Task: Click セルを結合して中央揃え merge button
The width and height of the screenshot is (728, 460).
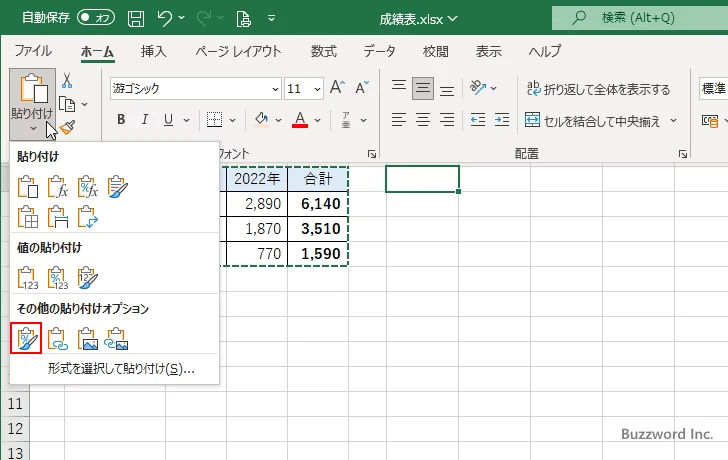Action: point(593,121)
